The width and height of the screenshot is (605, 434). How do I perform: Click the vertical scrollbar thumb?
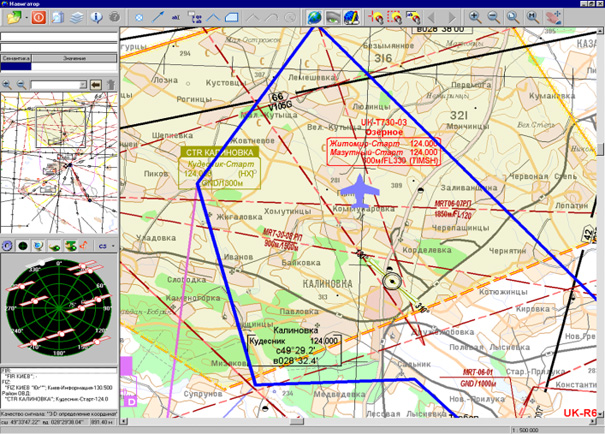point(601,149)
